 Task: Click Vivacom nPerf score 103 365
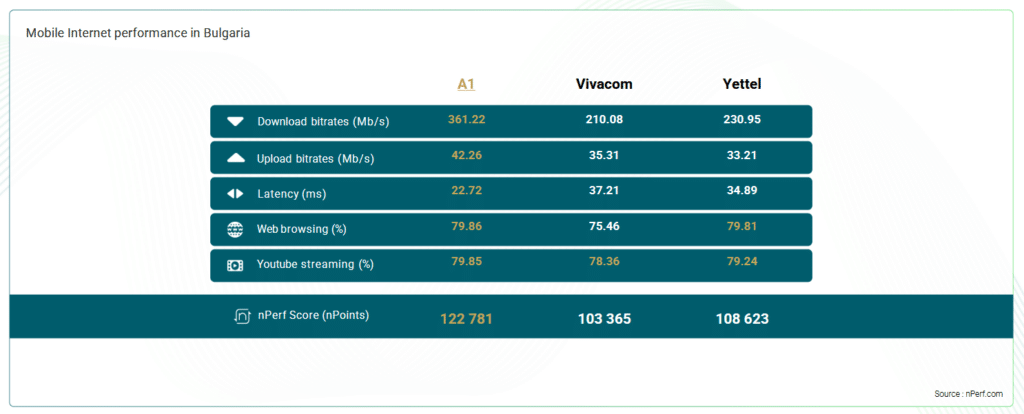point(604,319)
